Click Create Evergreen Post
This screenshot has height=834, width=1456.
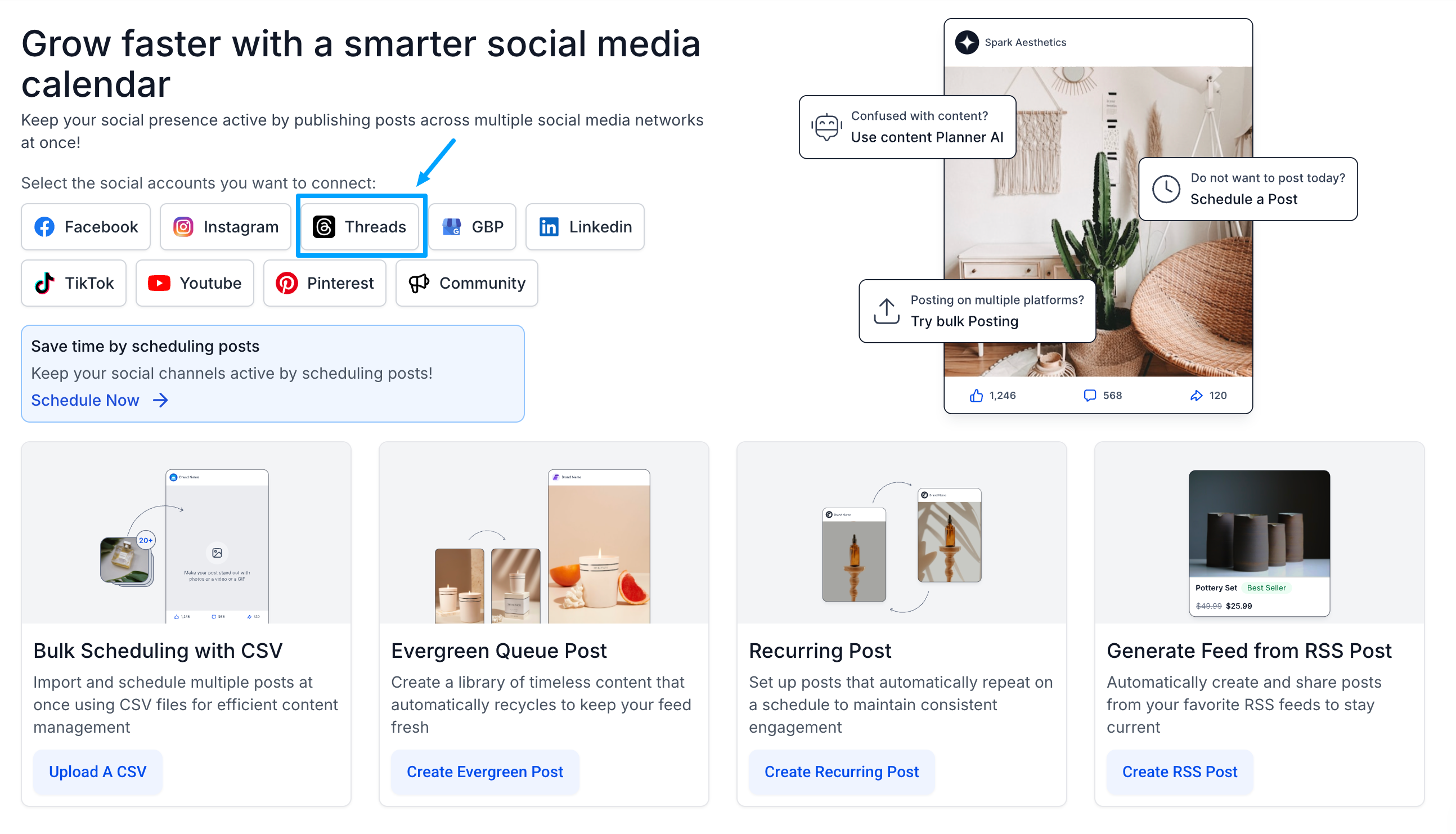(x=485, y=772)
